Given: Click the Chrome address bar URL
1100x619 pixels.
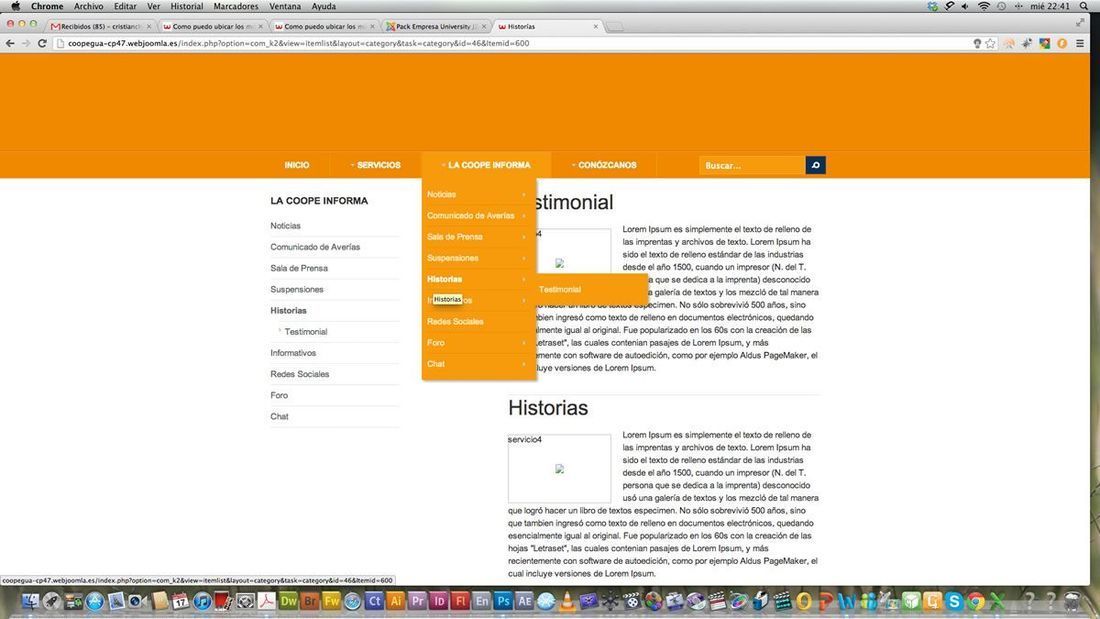Looking at the screenshot, I should pos(298,44).
